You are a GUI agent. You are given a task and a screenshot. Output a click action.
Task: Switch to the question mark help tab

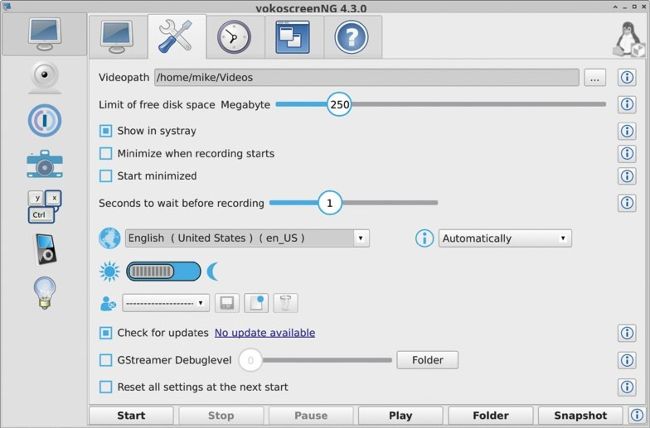coord(352,37)
